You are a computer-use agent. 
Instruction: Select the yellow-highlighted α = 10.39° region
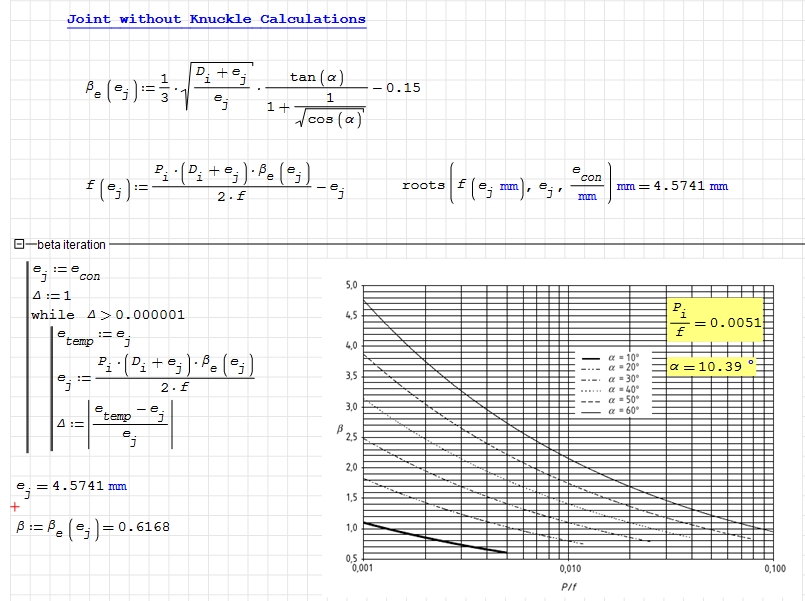(x=713, y=367)
